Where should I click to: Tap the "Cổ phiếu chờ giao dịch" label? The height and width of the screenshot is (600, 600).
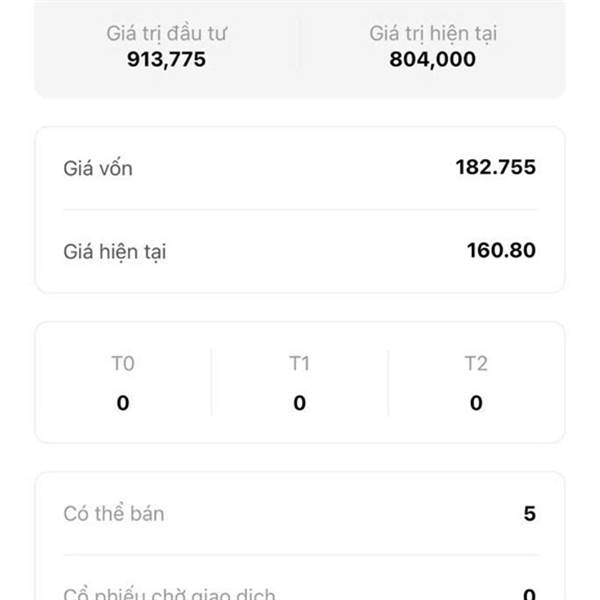tap(169, 594)
